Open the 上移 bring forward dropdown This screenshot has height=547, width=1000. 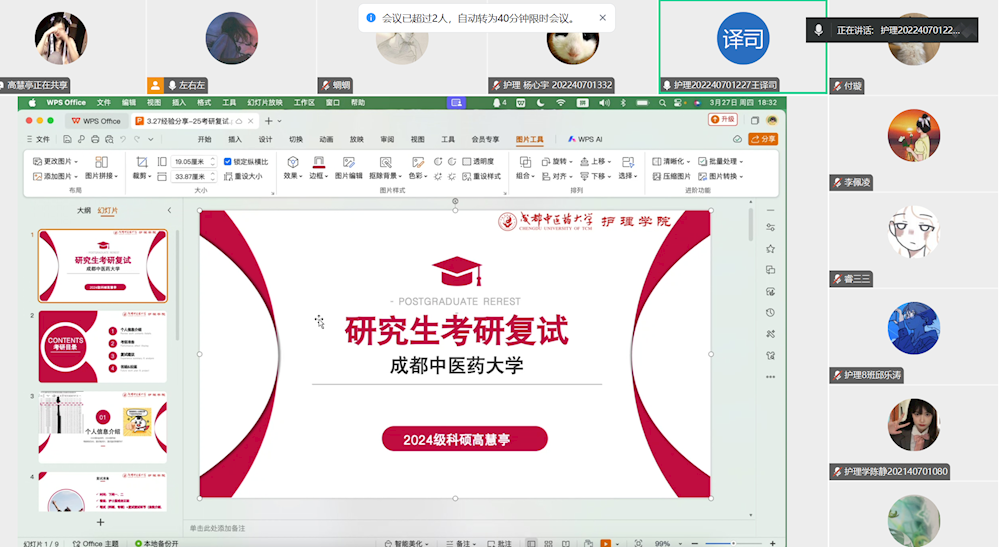596,162
